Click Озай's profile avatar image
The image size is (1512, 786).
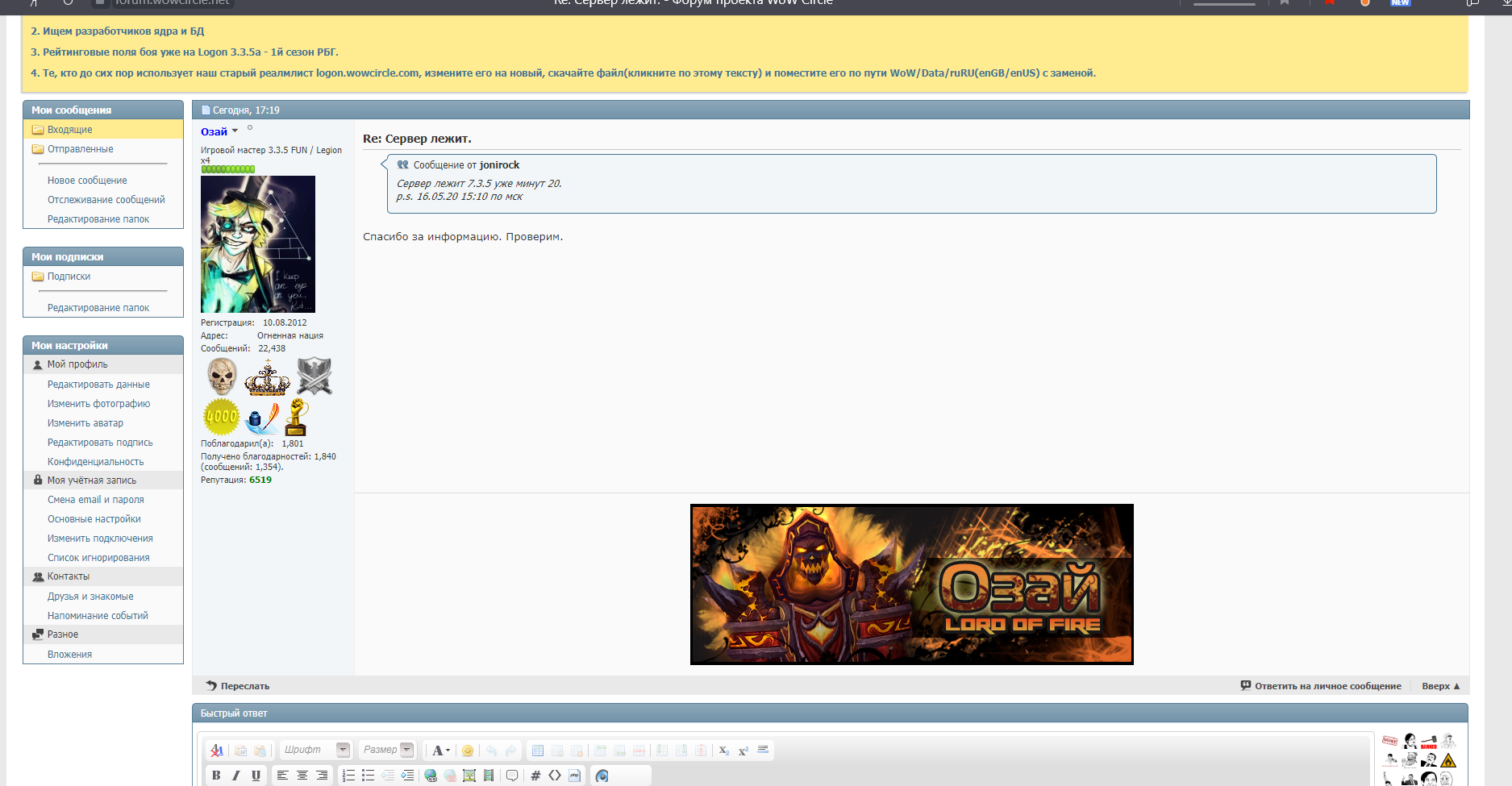[x=258, y=244]
